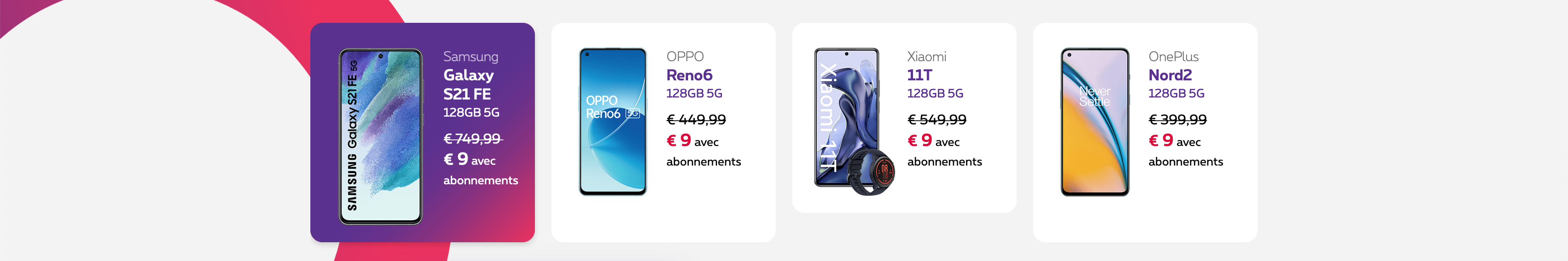Viewport: 1568px width, 261px height.
Task: Click the Nord2 € 9 avec abonnements offer
Action: click(1186, 150)
